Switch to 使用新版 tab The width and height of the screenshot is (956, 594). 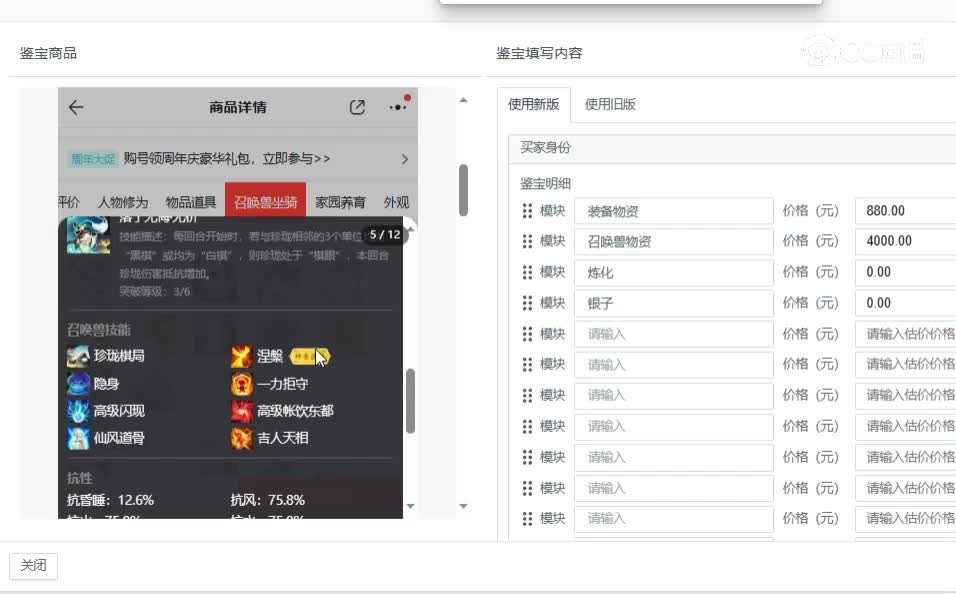tap(533, 104)
